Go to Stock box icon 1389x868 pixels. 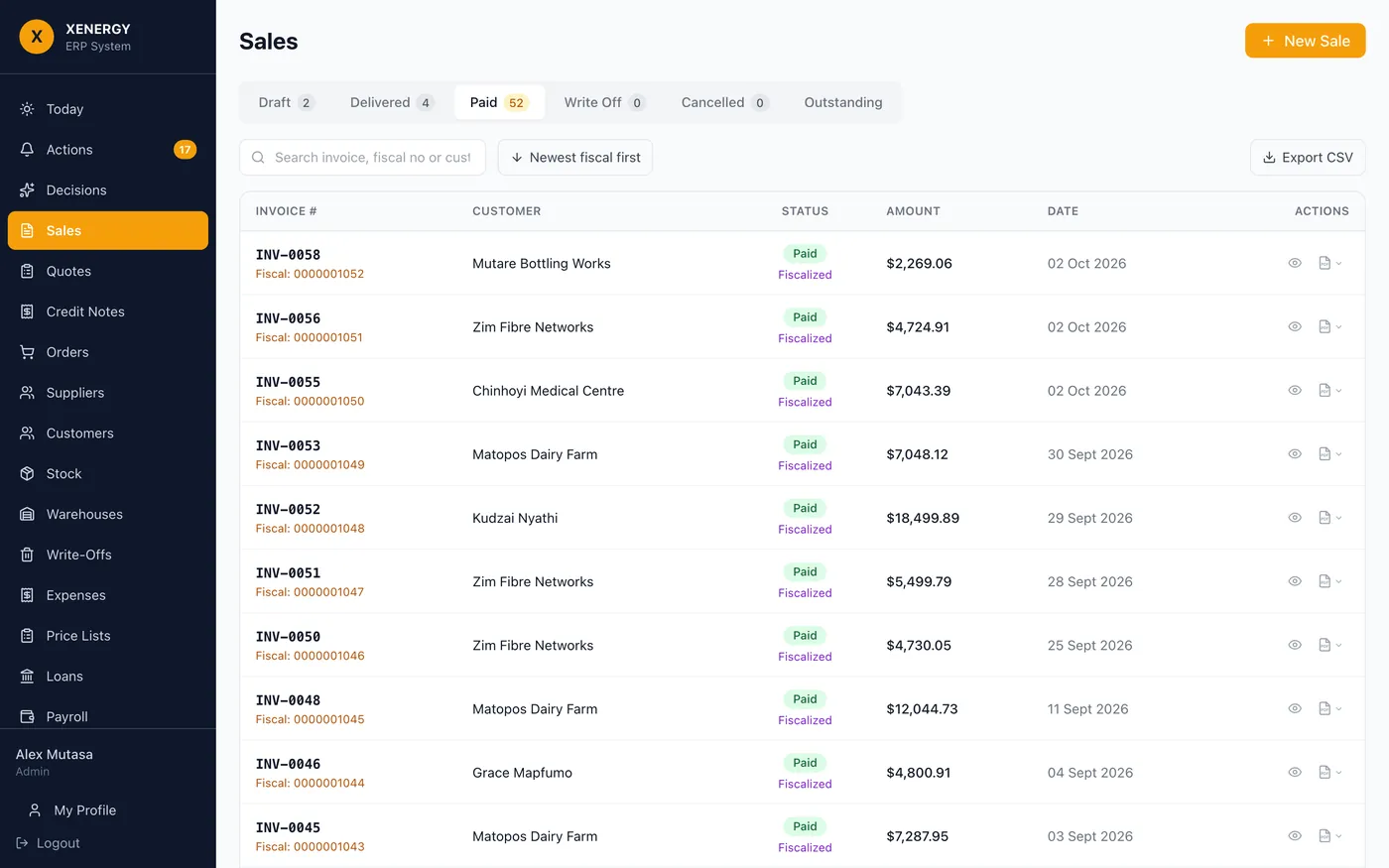(x=27, y=474)
